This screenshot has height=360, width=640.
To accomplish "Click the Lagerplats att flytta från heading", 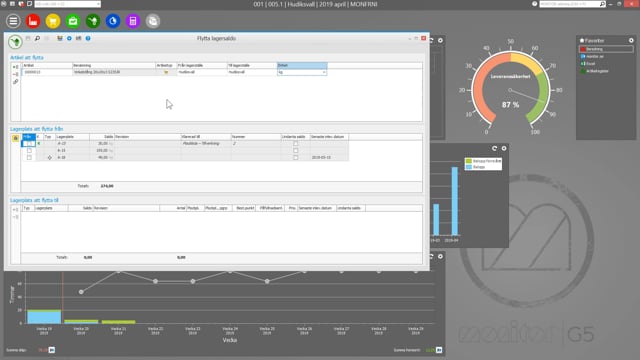I will (x=37, y=129).
